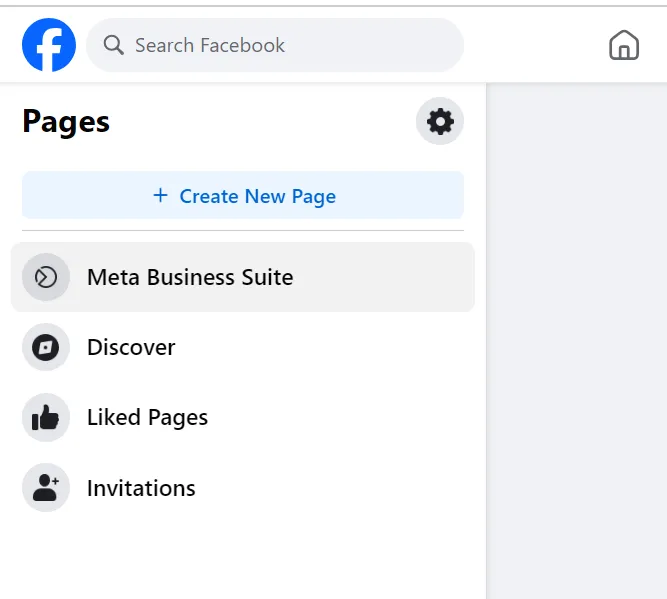The height and width of the screenshot is (599, 667).
Task: Click the Invitations person icon
Action: click(x=46, y=488)
